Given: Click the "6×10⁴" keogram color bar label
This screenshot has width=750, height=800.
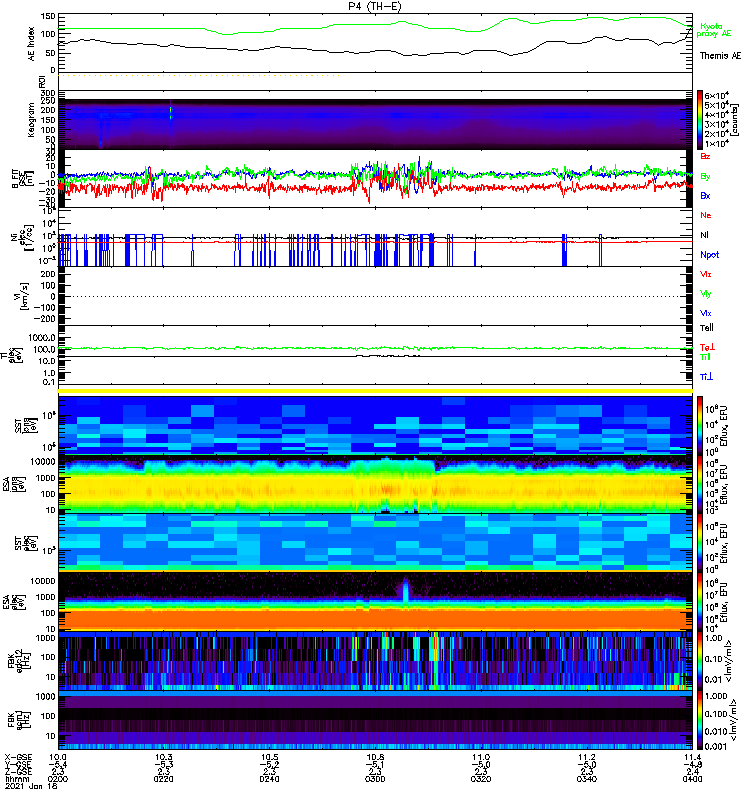Looking at the screenshot, I should (x=716, y=95).
